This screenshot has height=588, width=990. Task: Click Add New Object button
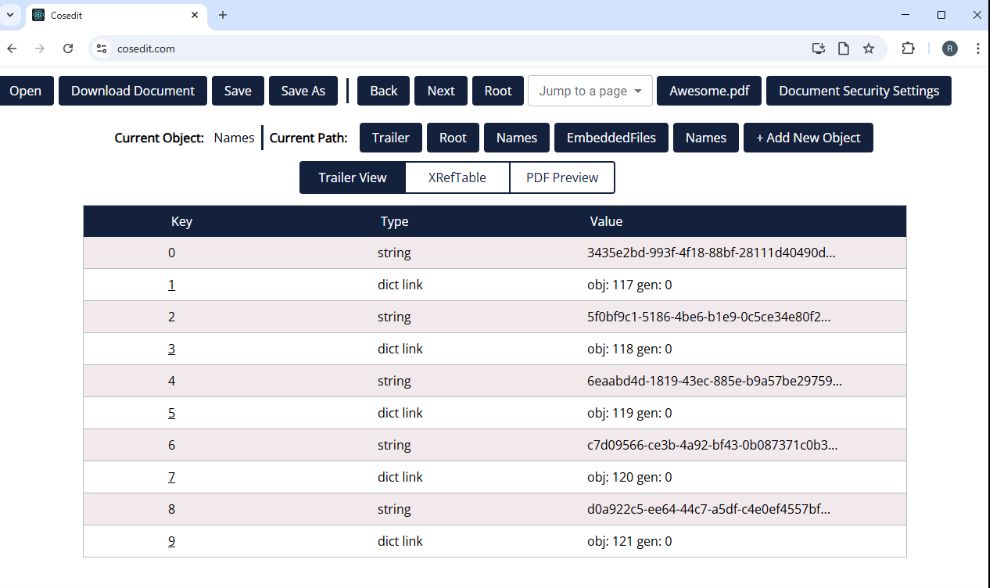[808, 138]
